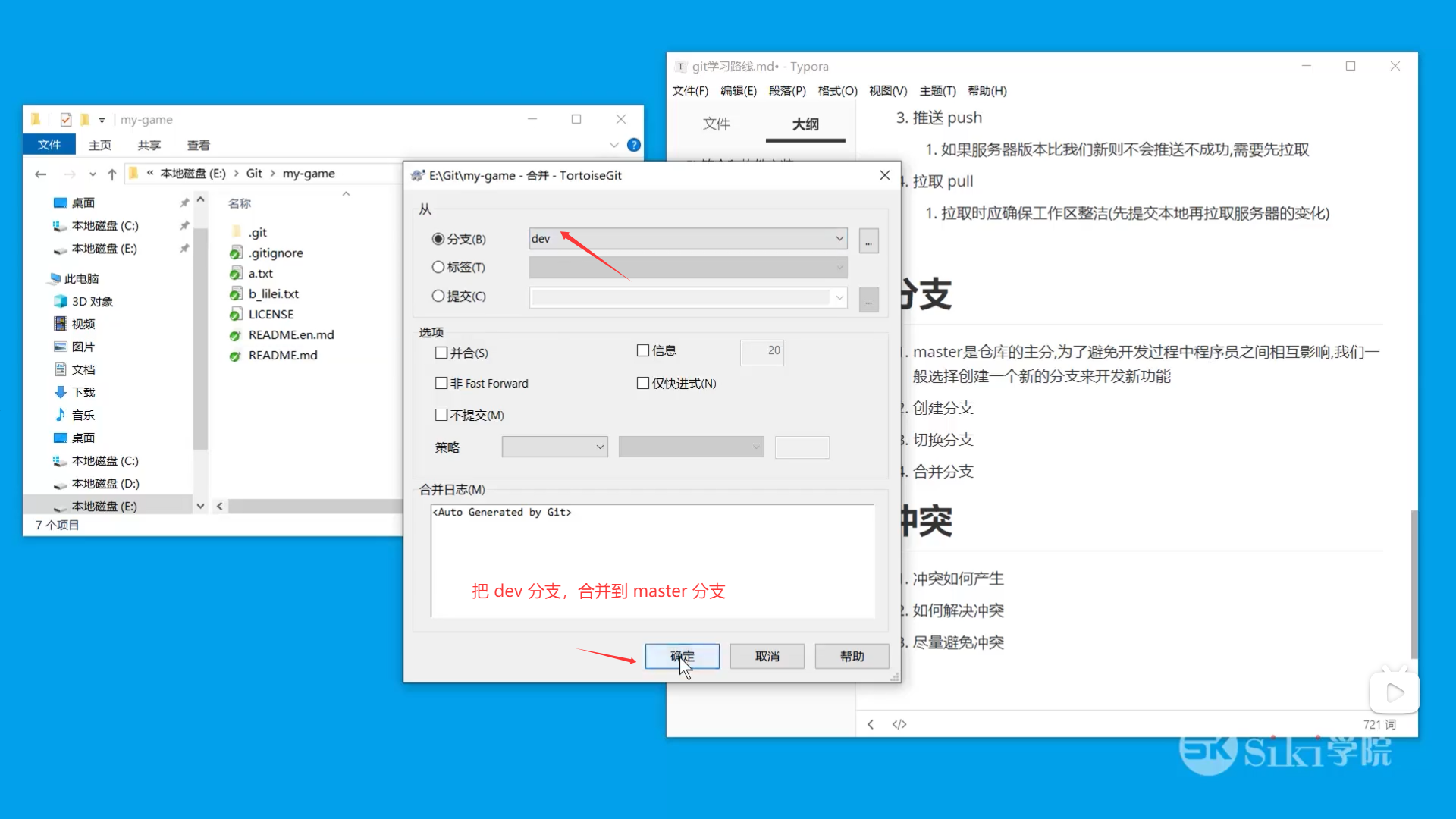Enable the 非 Fast Forward checkbox
Viewport: 1456px width, 819px height.
point(442,383)
